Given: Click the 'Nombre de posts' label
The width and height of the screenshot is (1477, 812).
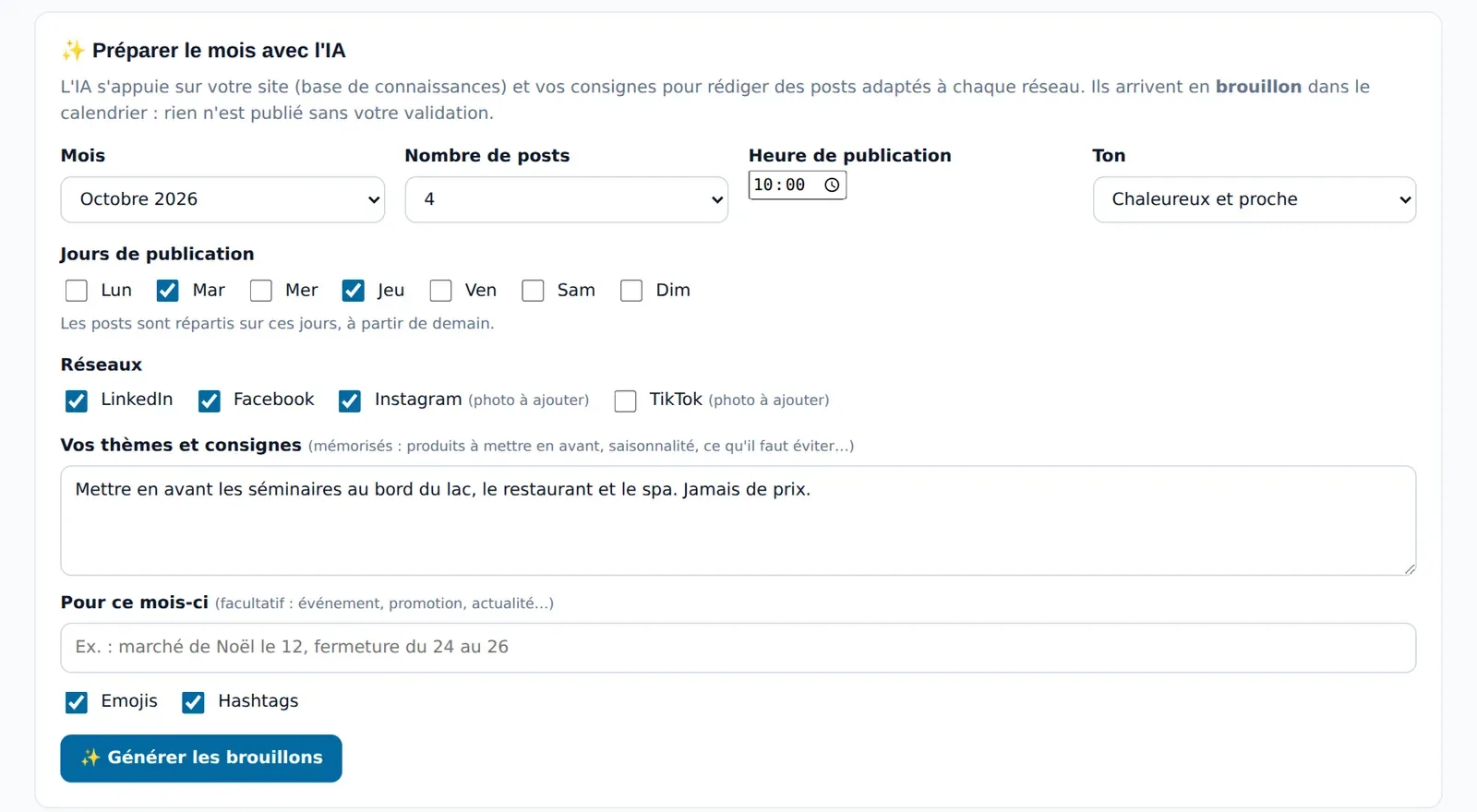Looking at the screenshot, I should coord(487,156).
